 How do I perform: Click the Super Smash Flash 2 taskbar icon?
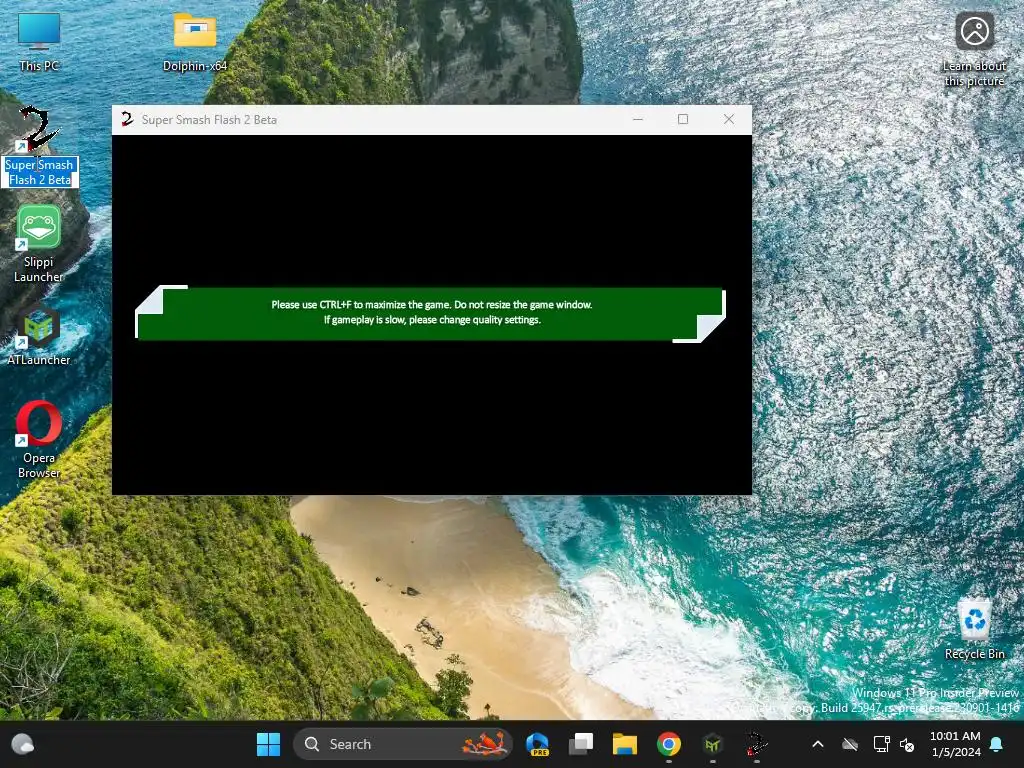pos(756,744)
